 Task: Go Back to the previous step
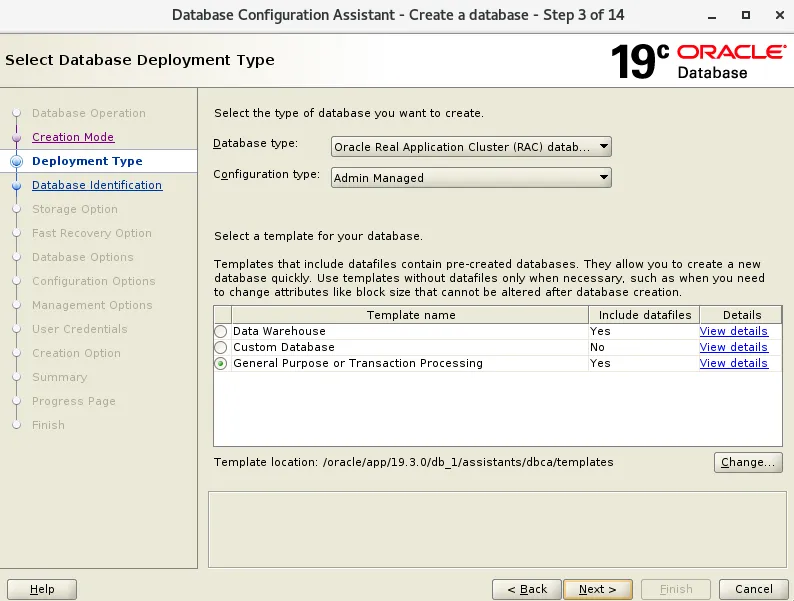click(x=527, y=589)
